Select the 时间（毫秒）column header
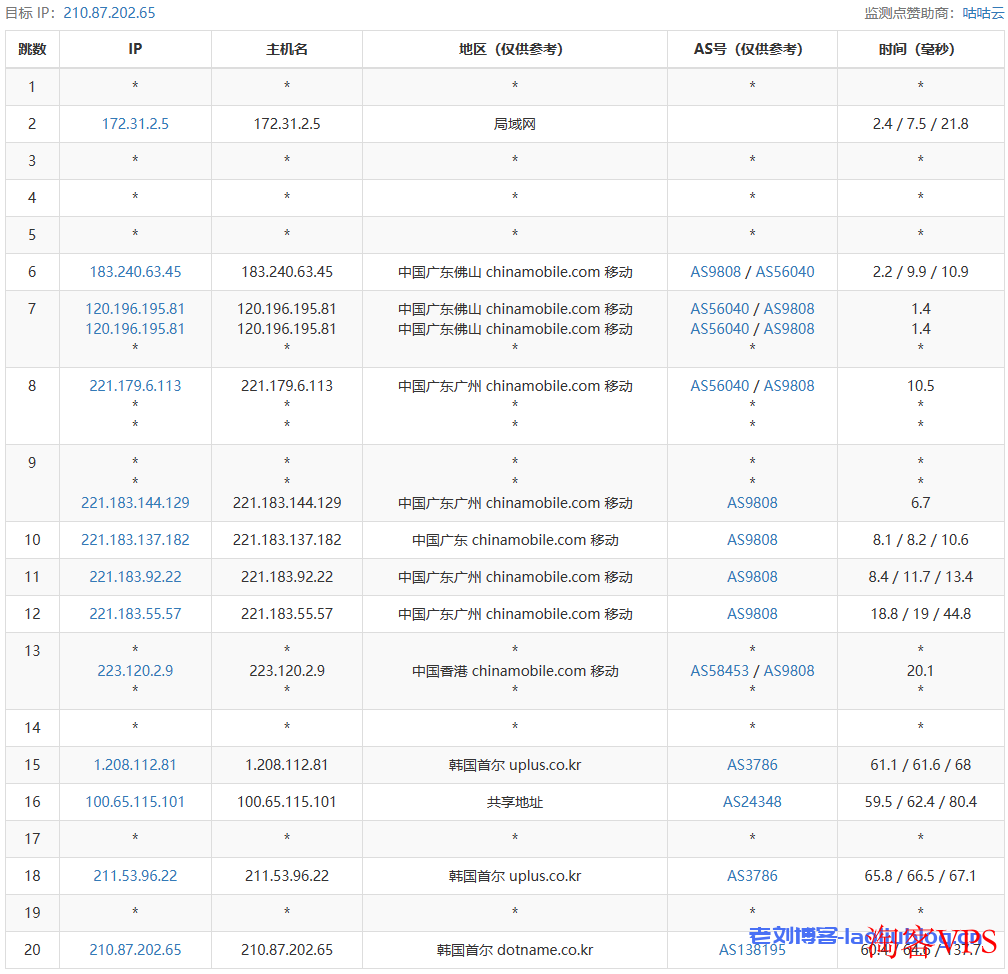This screenshot has height=974, width=1008. point(921,49)
